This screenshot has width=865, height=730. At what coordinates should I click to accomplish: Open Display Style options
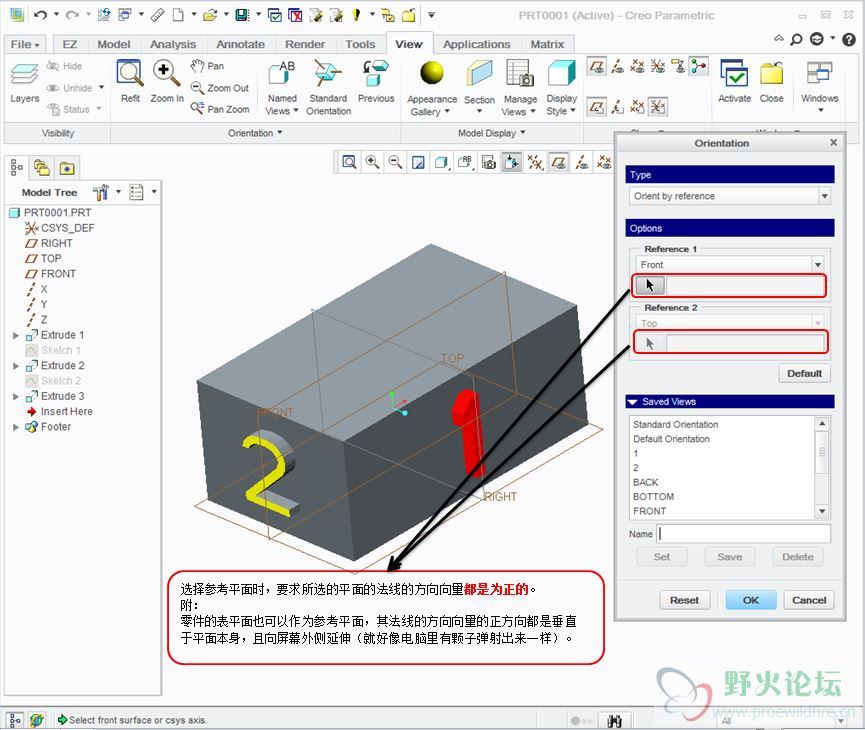(x=562, y=88)
